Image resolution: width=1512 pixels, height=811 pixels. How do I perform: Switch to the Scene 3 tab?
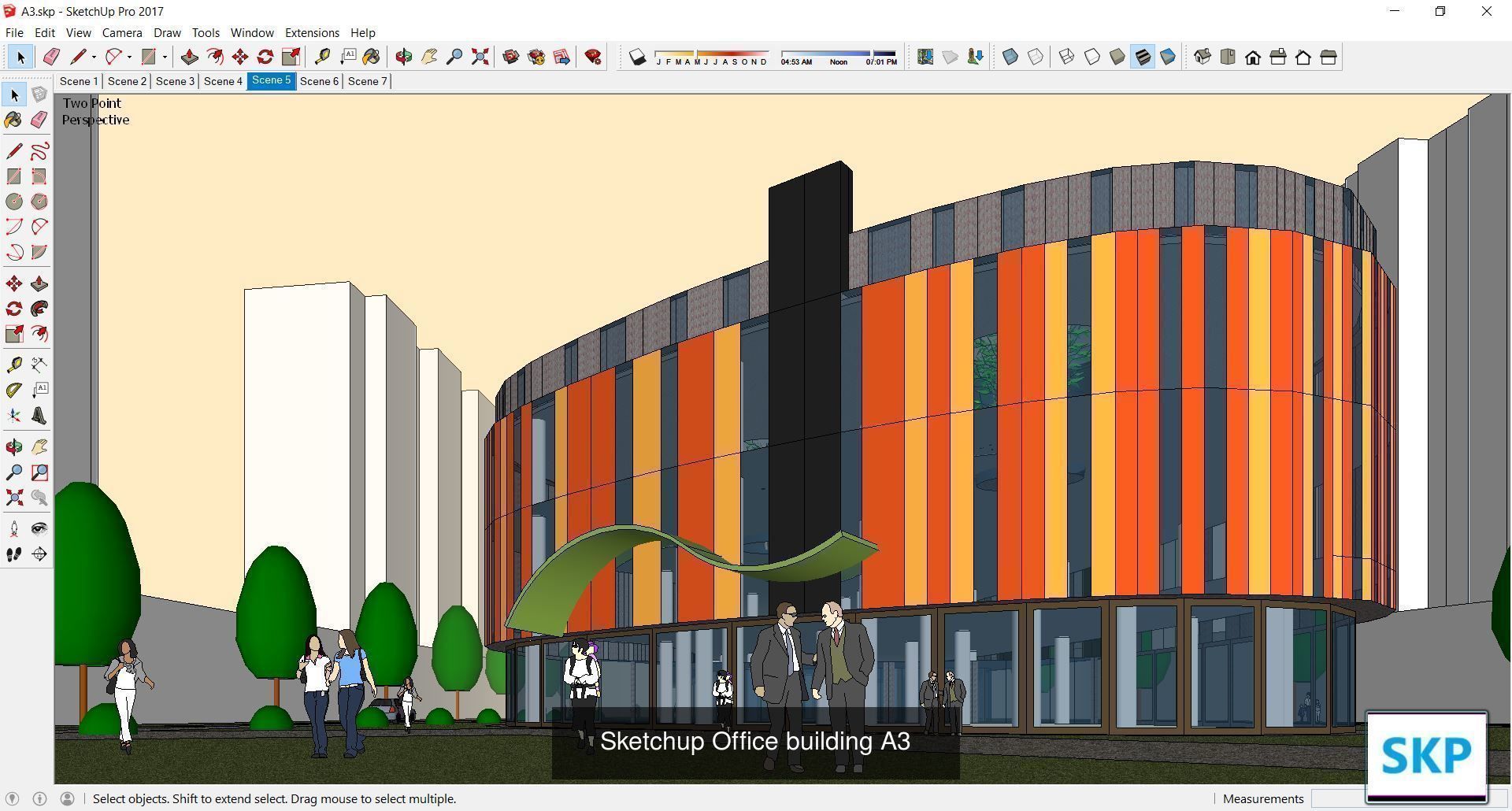tap(175, 81)
